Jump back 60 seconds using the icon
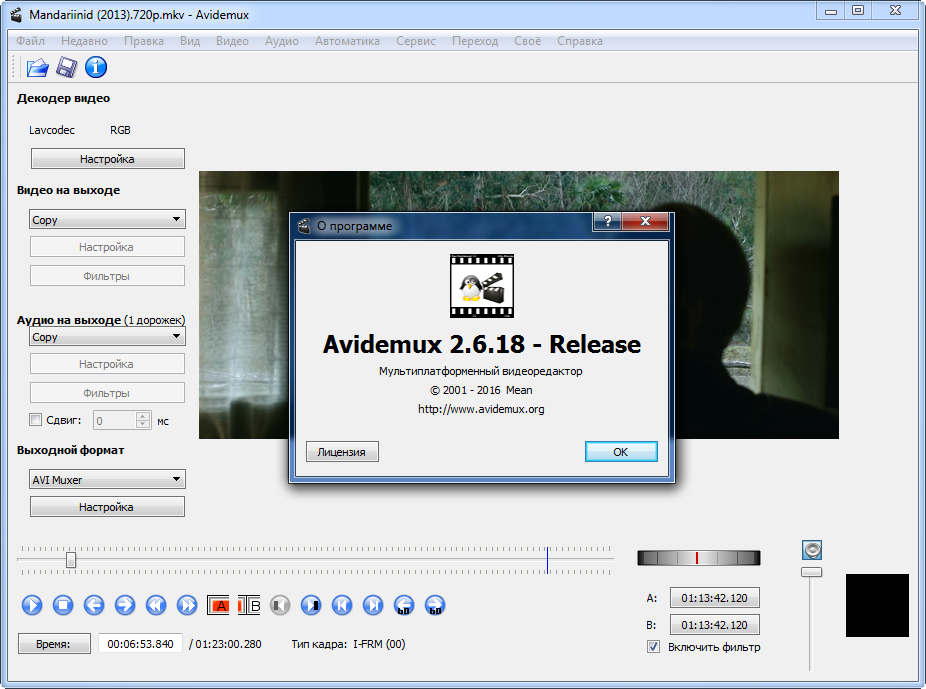The height and width of the screenshot is (689, 926). (x=404, y=605)
